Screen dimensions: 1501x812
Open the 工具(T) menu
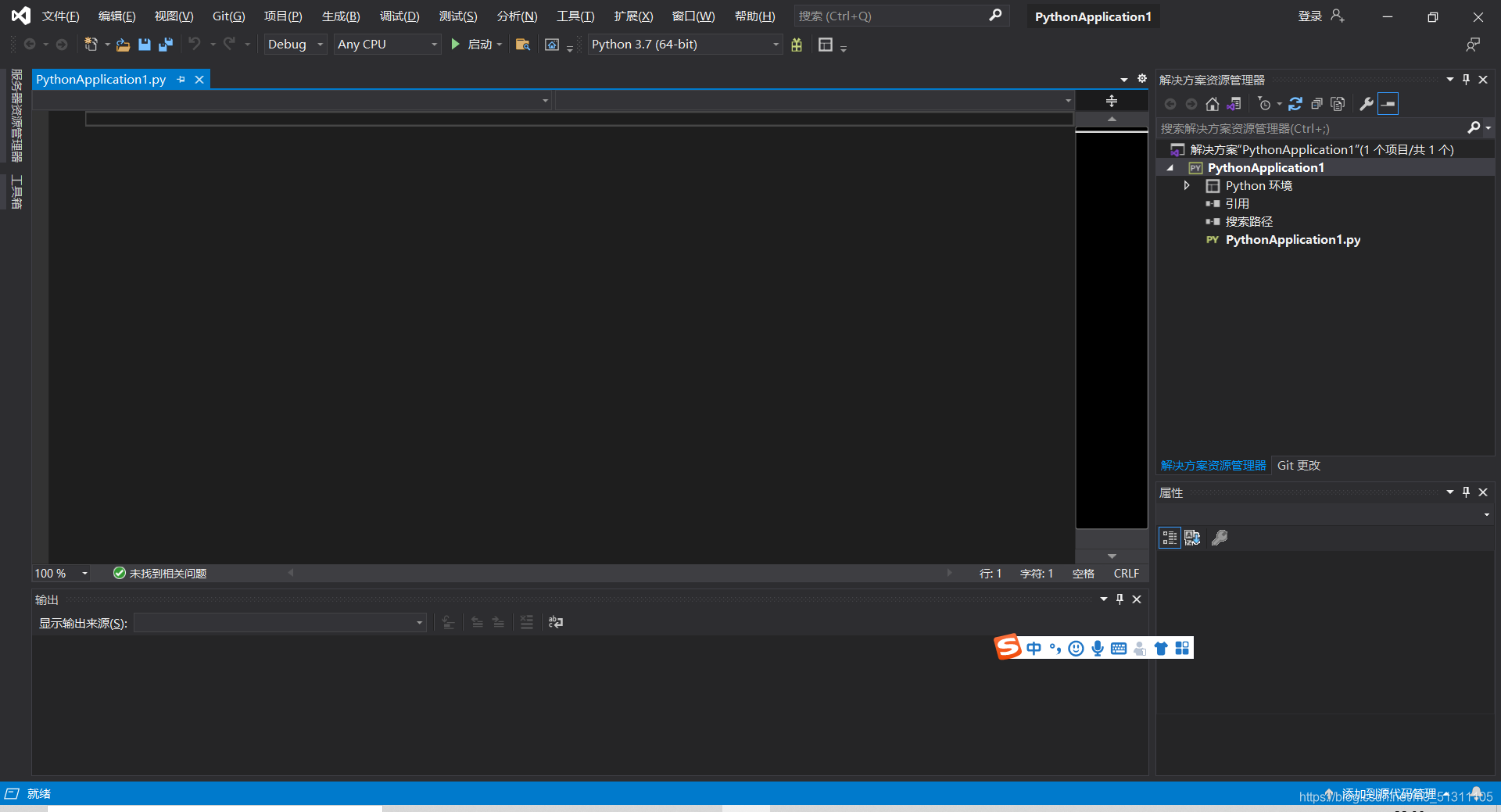coord(575,16)
